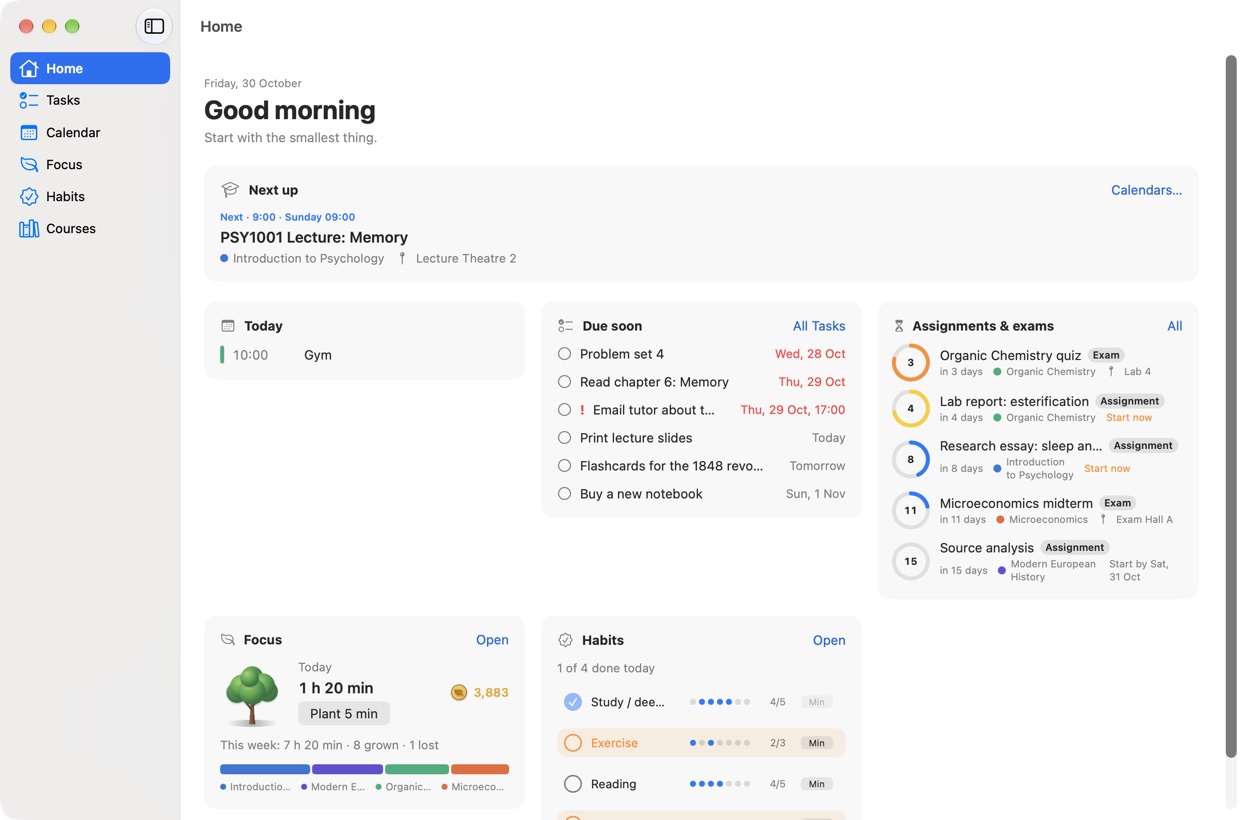Screen dimensions: 1240x820
Task: Open the Focus card via Open link
Action: tap(492, 640)
